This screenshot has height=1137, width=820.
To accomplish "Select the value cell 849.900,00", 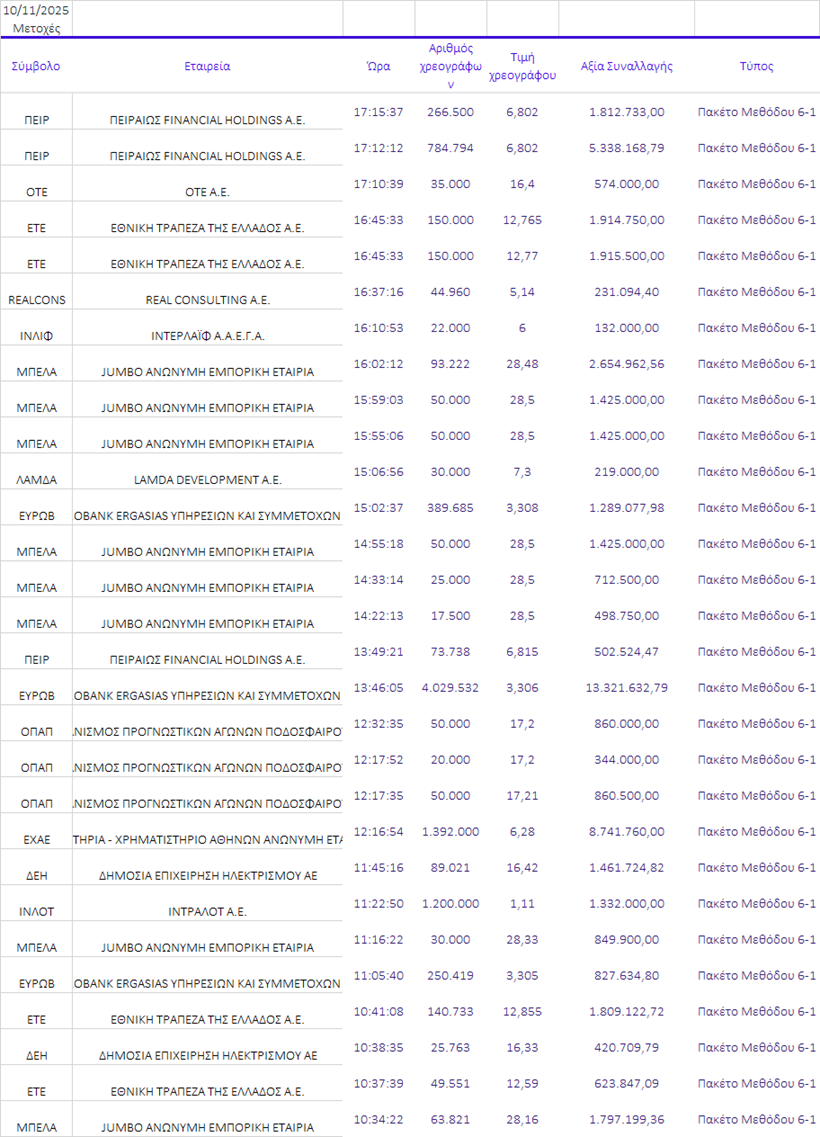I will click(x=626, y=939).
